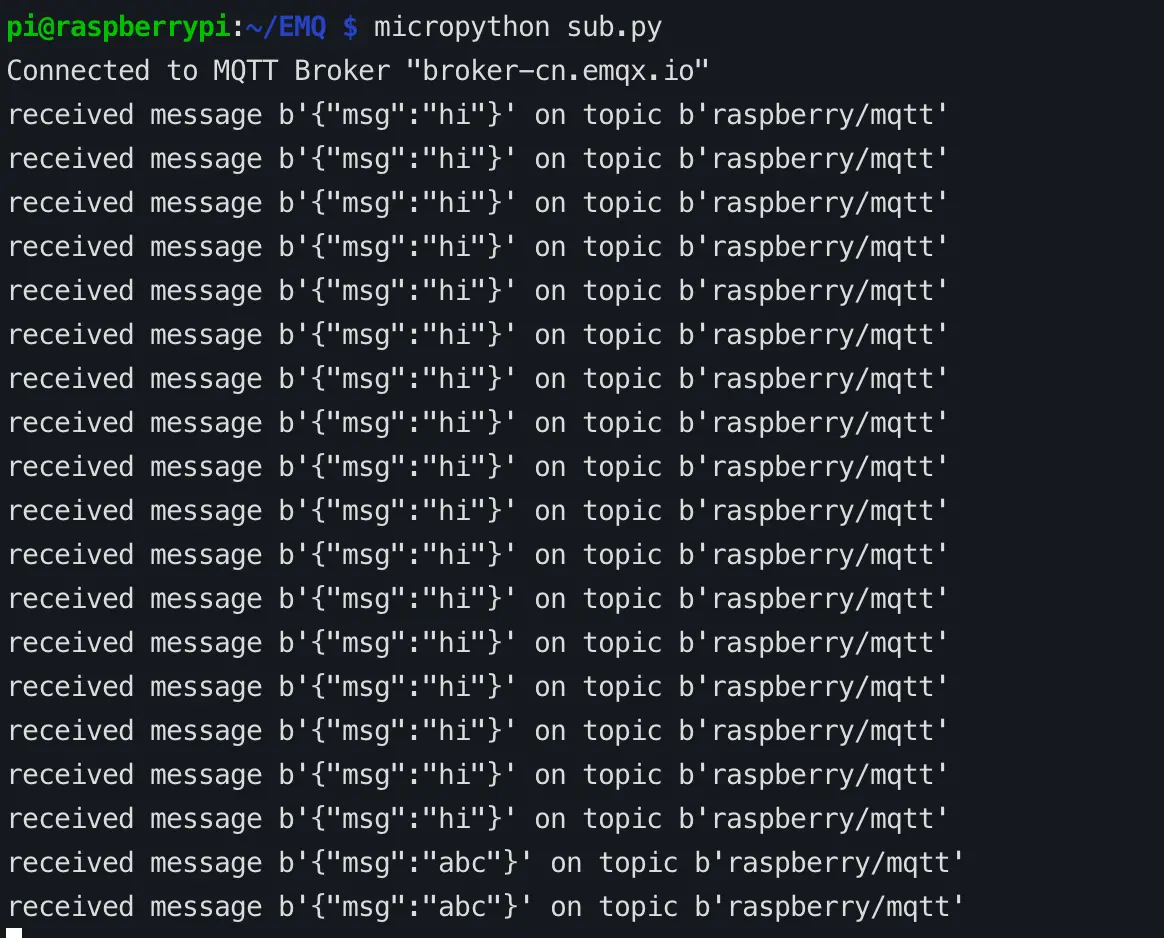
Task: Click the word micropython in the command
Action: 461,27
